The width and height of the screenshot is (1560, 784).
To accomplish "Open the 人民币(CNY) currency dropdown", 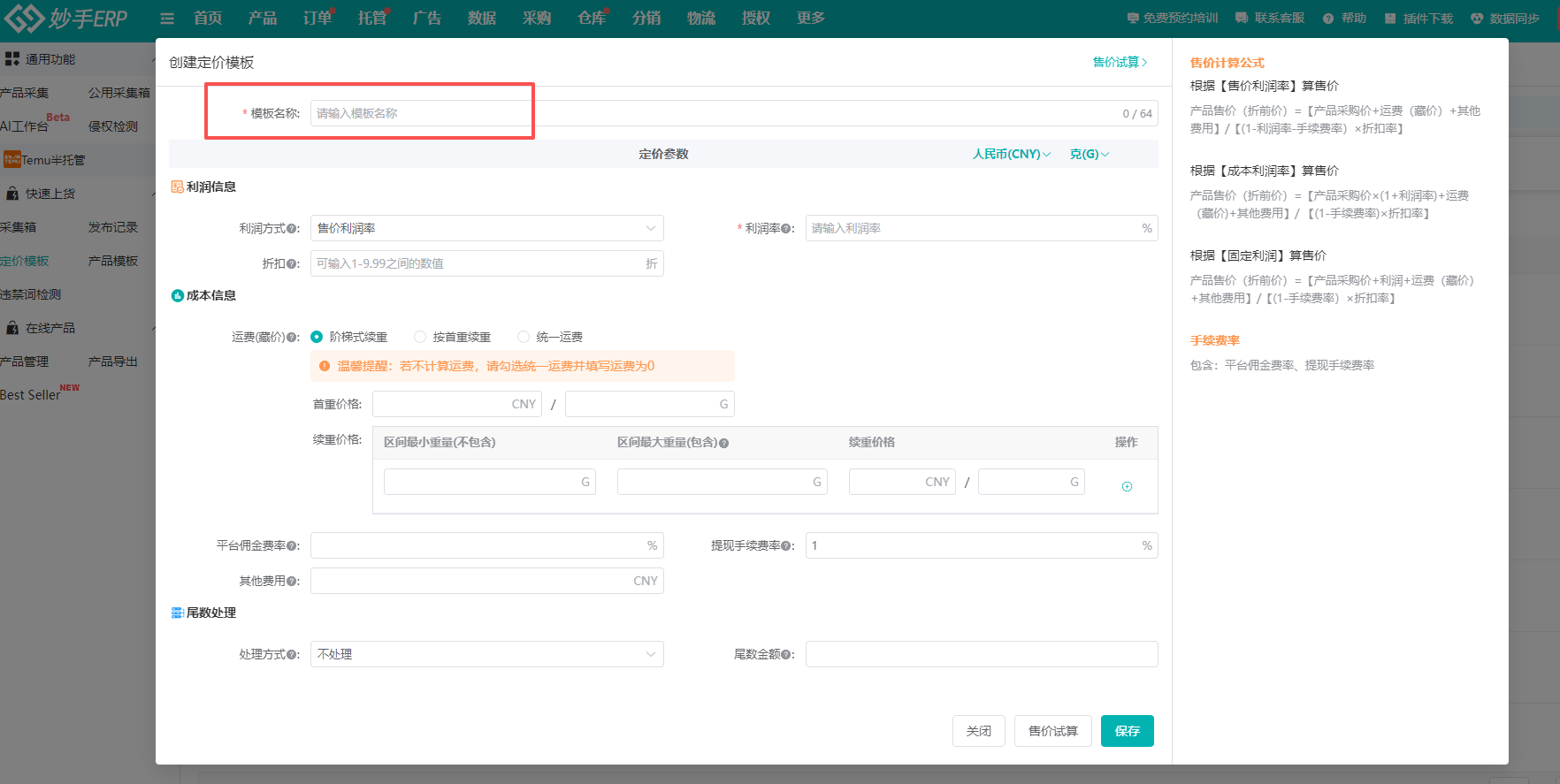I will 1011,154.
